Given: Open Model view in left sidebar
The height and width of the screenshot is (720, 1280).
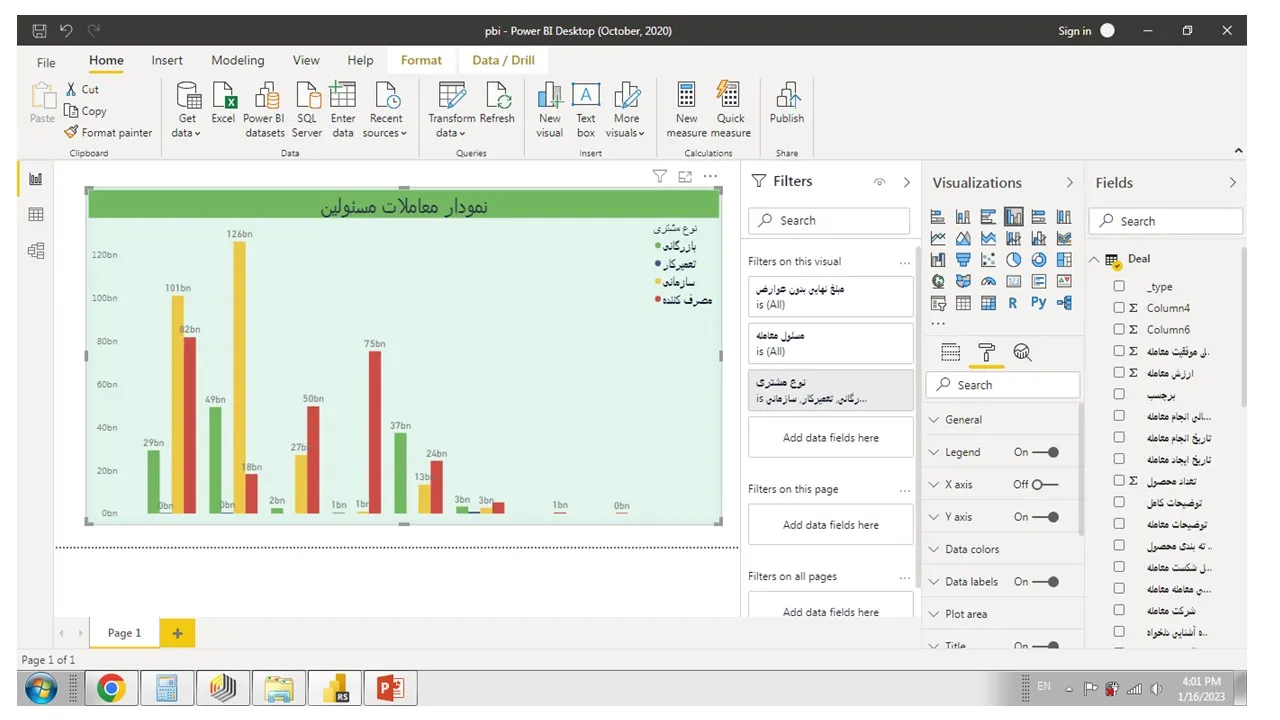Looking at the screenshot, I should pos(36,251).
